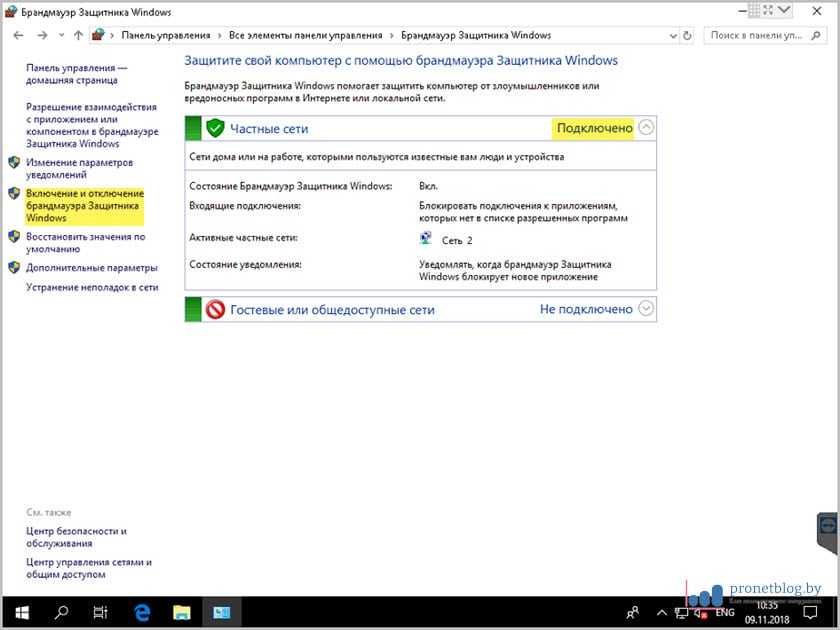Click the refresh button in the address bar
Screen dimensions: 840x630
pos(687,35)
